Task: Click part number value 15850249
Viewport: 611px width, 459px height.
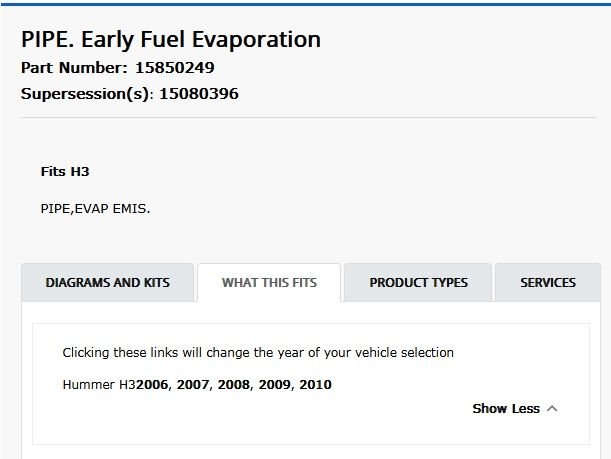Action: (171, 69)
